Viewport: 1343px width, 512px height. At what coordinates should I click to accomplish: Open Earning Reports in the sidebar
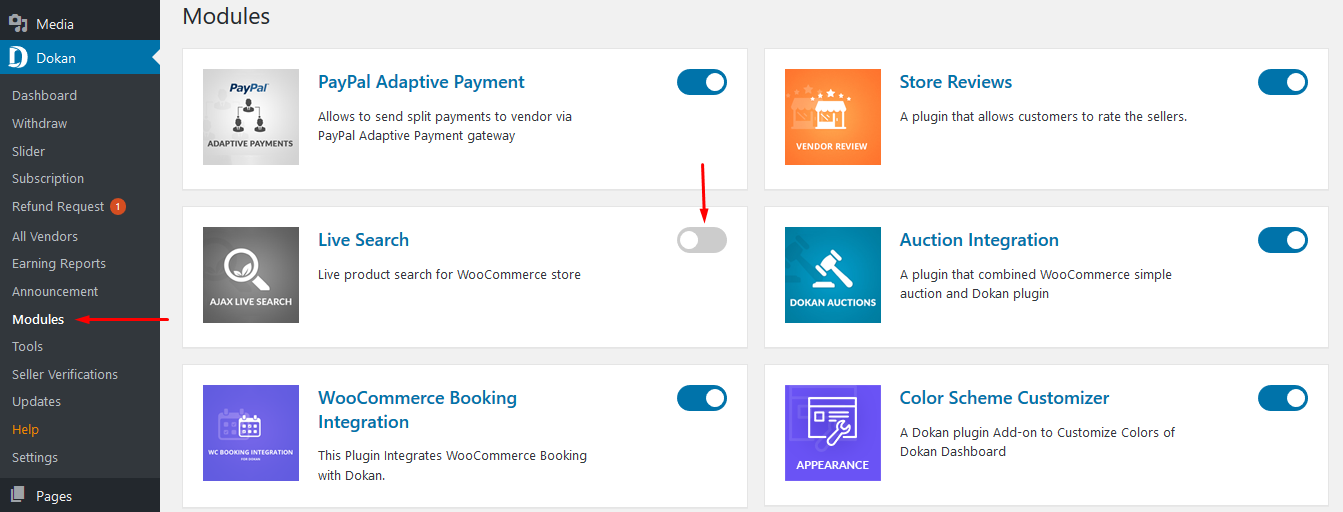coord(59,264)
